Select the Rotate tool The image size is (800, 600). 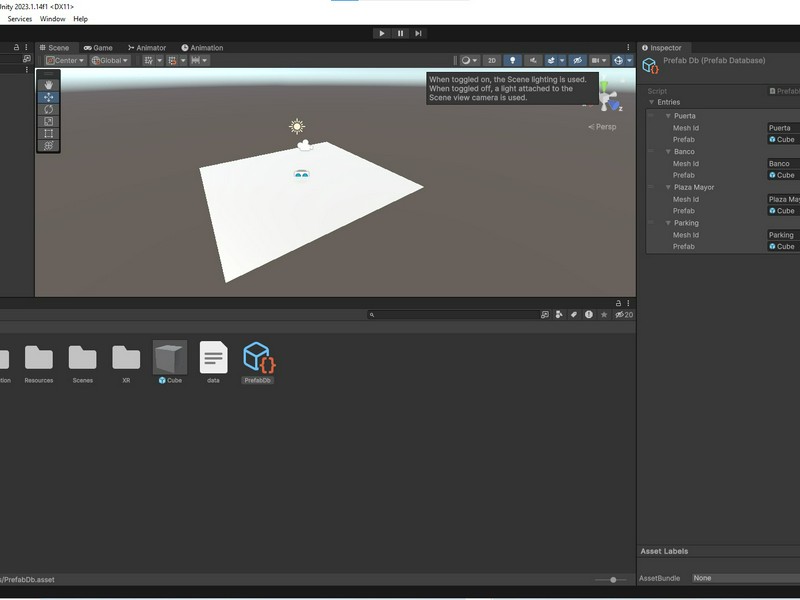49,109
